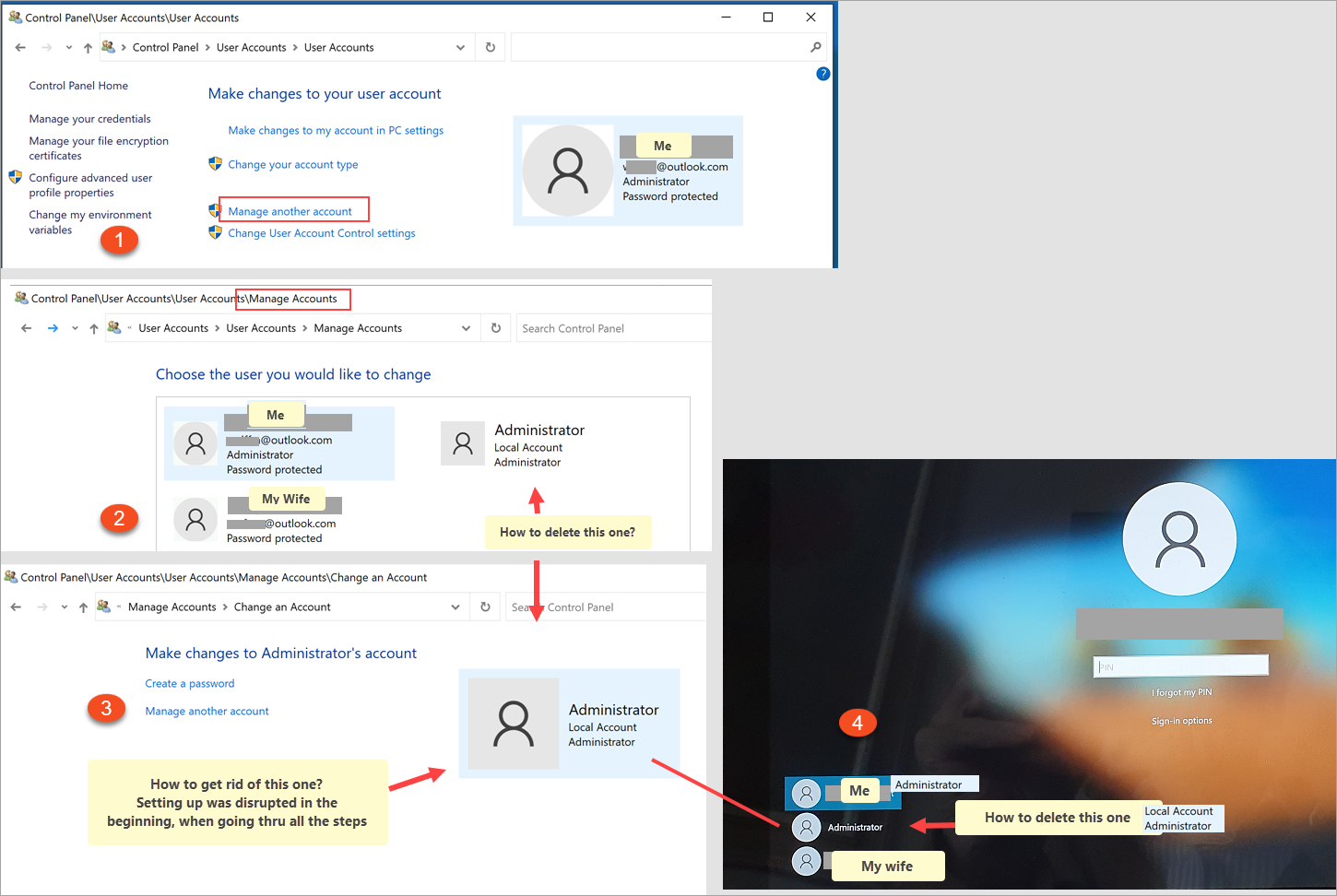Click the blue help question mark icon
The image size is (1337, 896).
[x=822, y=73]
